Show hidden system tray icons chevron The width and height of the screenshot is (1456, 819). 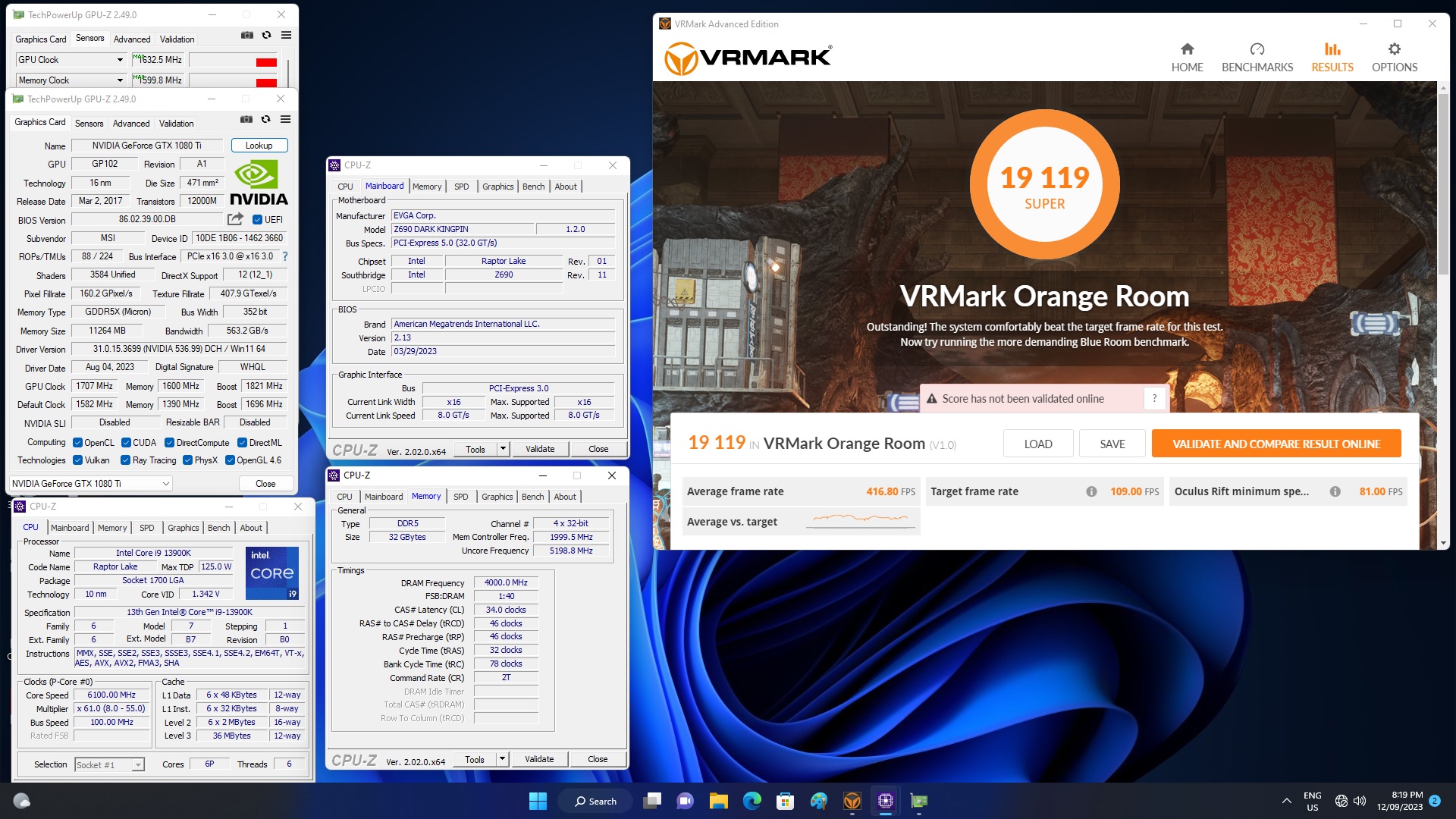[1286, 801]
